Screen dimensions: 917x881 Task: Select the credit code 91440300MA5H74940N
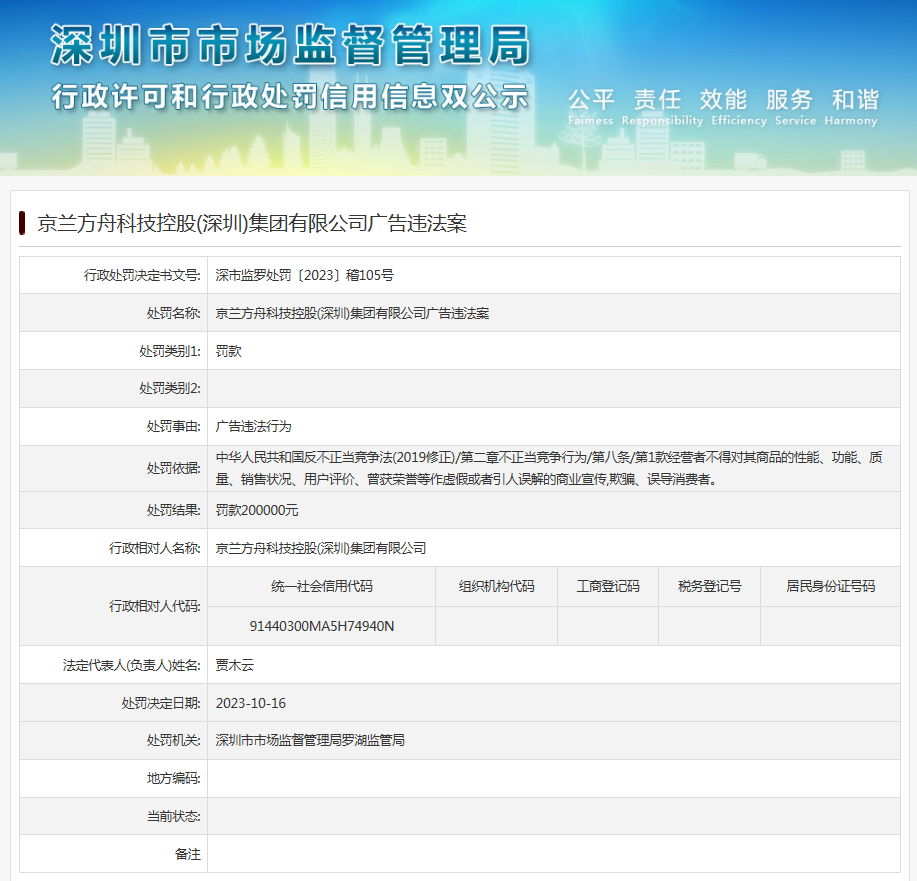point(322,626)
